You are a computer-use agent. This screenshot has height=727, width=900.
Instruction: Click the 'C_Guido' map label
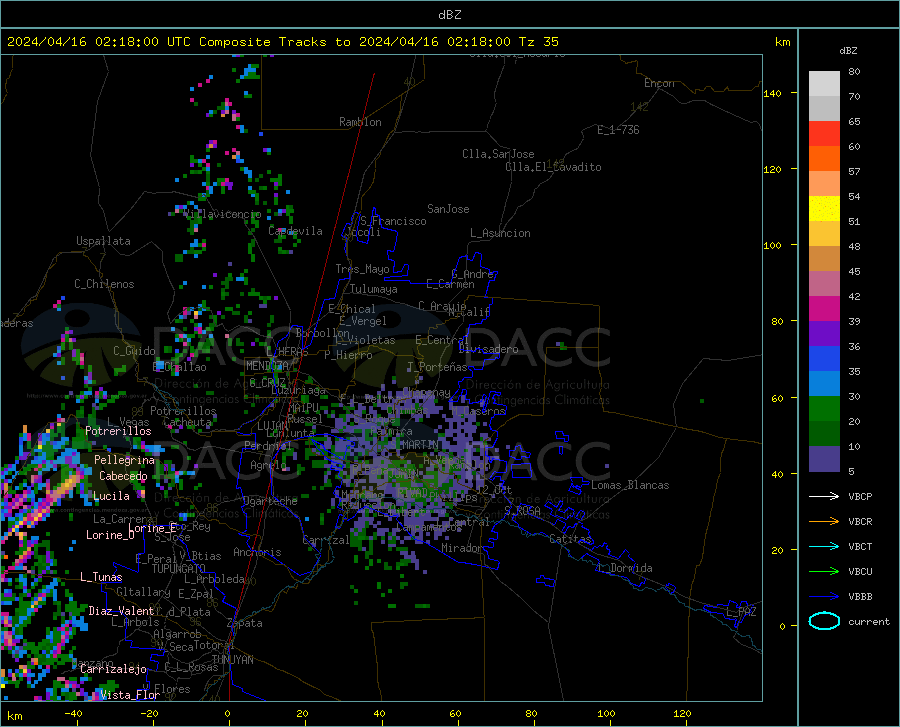(x=134, y=351)
